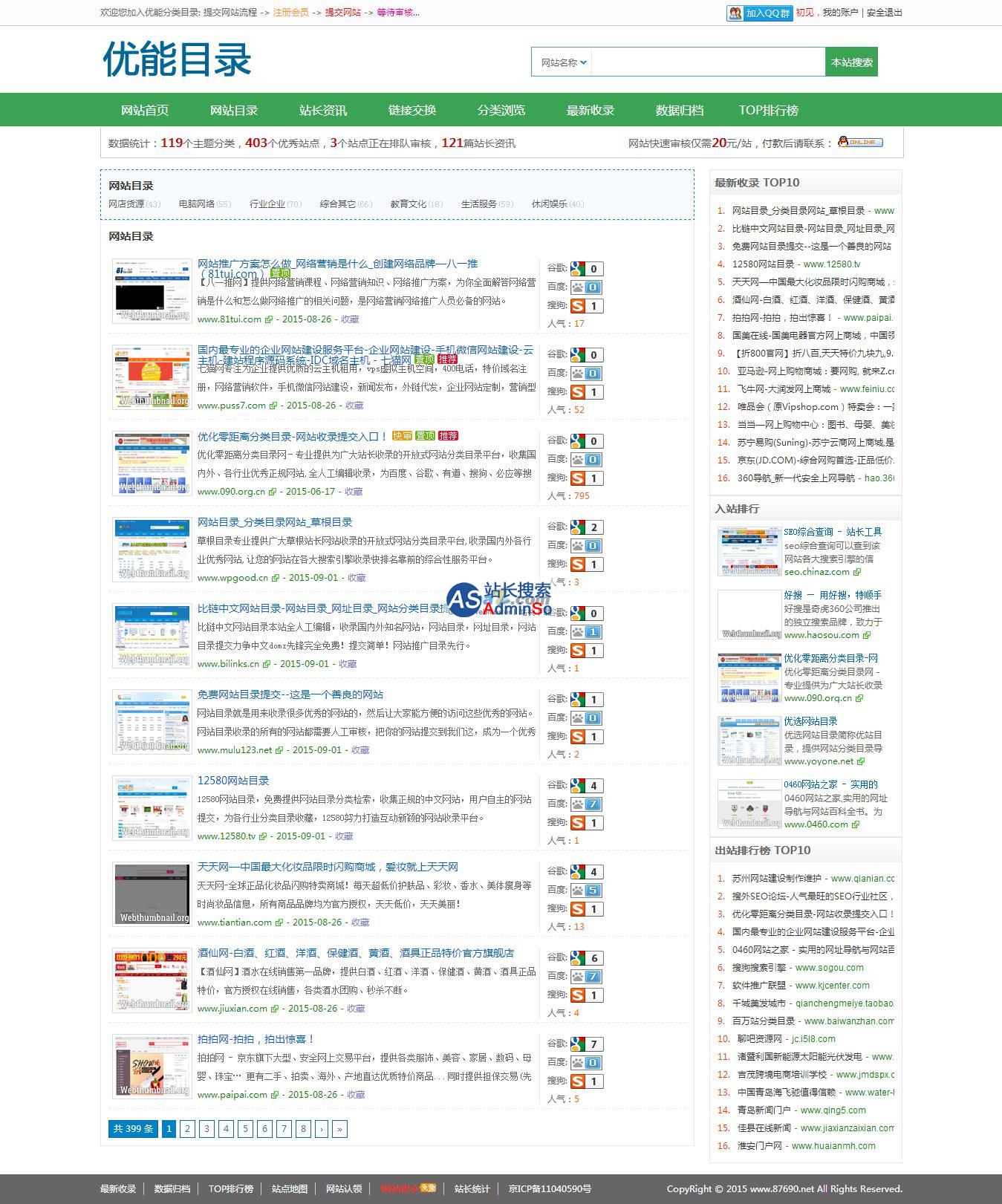The width and height of the screenshot is (1002, 1204).
Task: Open the 12580网站目录 listing title
Action: coord(233,781)
